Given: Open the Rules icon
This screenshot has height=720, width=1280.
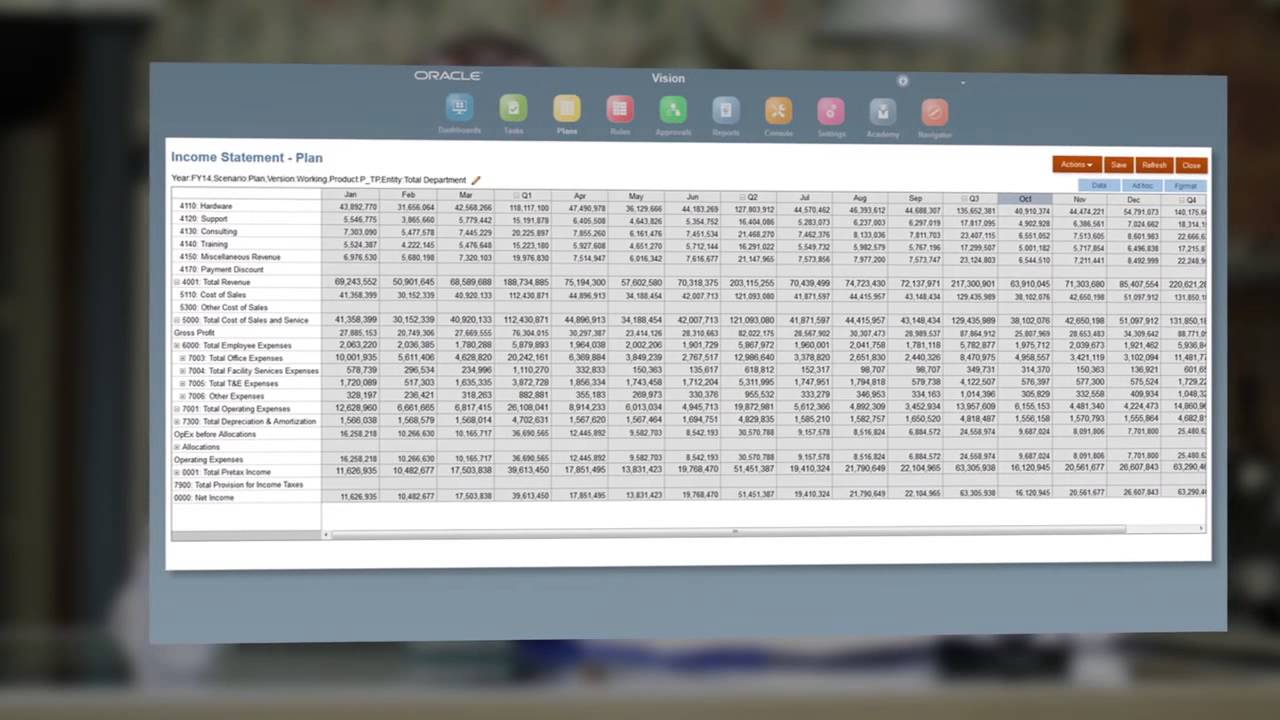Looking at the screenshot, I should pyautogui.click(x=620, y=109).
